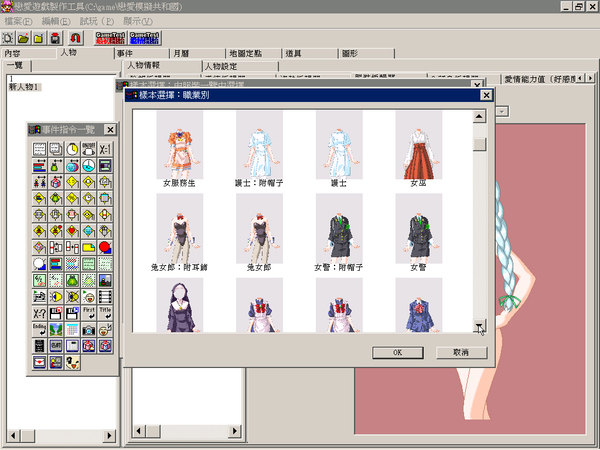600x450 pixels.
Task: Select the Title return command icon
Action: 105,313
